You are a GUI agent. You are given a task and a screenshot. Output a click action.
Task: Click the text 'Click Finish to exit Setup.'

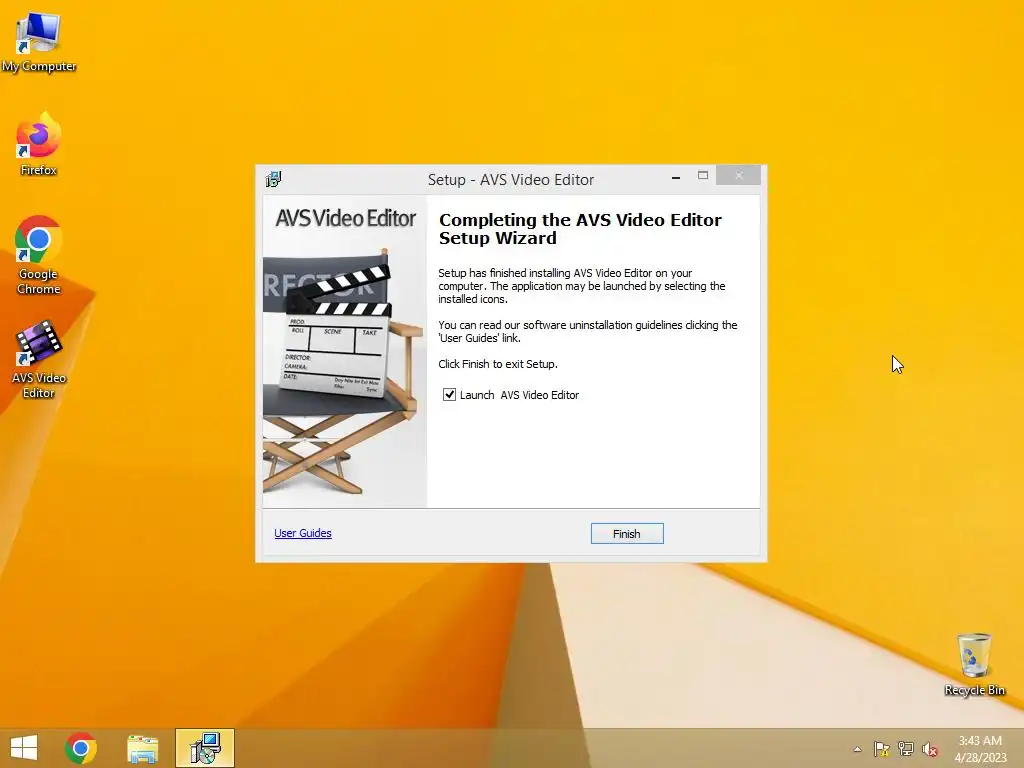point(498,364)
